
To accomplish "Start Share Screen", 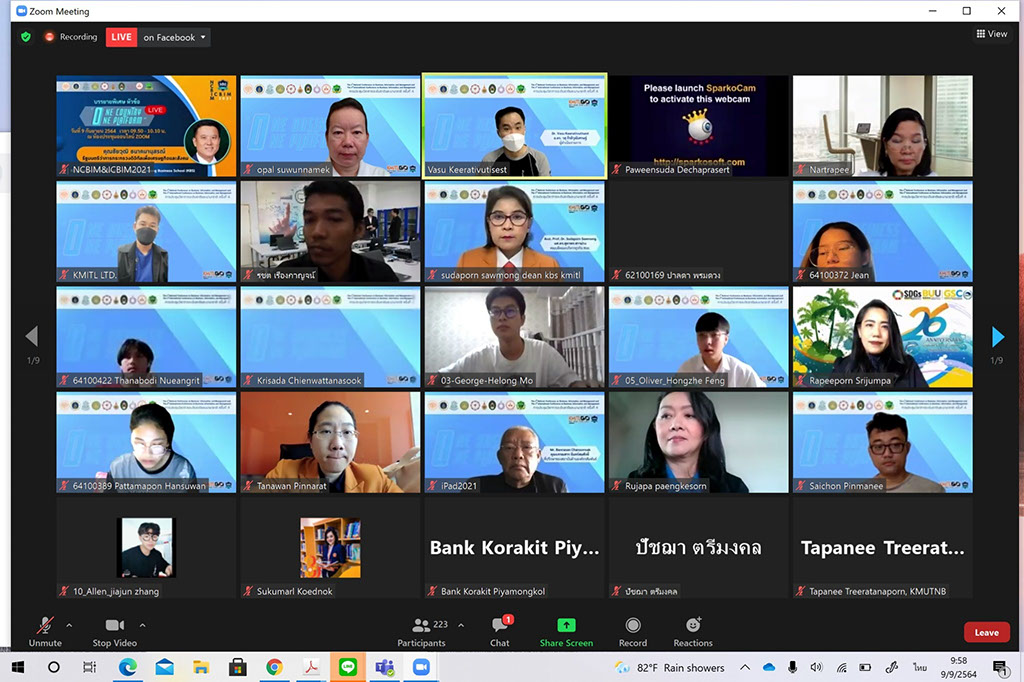I will (566, 631).
